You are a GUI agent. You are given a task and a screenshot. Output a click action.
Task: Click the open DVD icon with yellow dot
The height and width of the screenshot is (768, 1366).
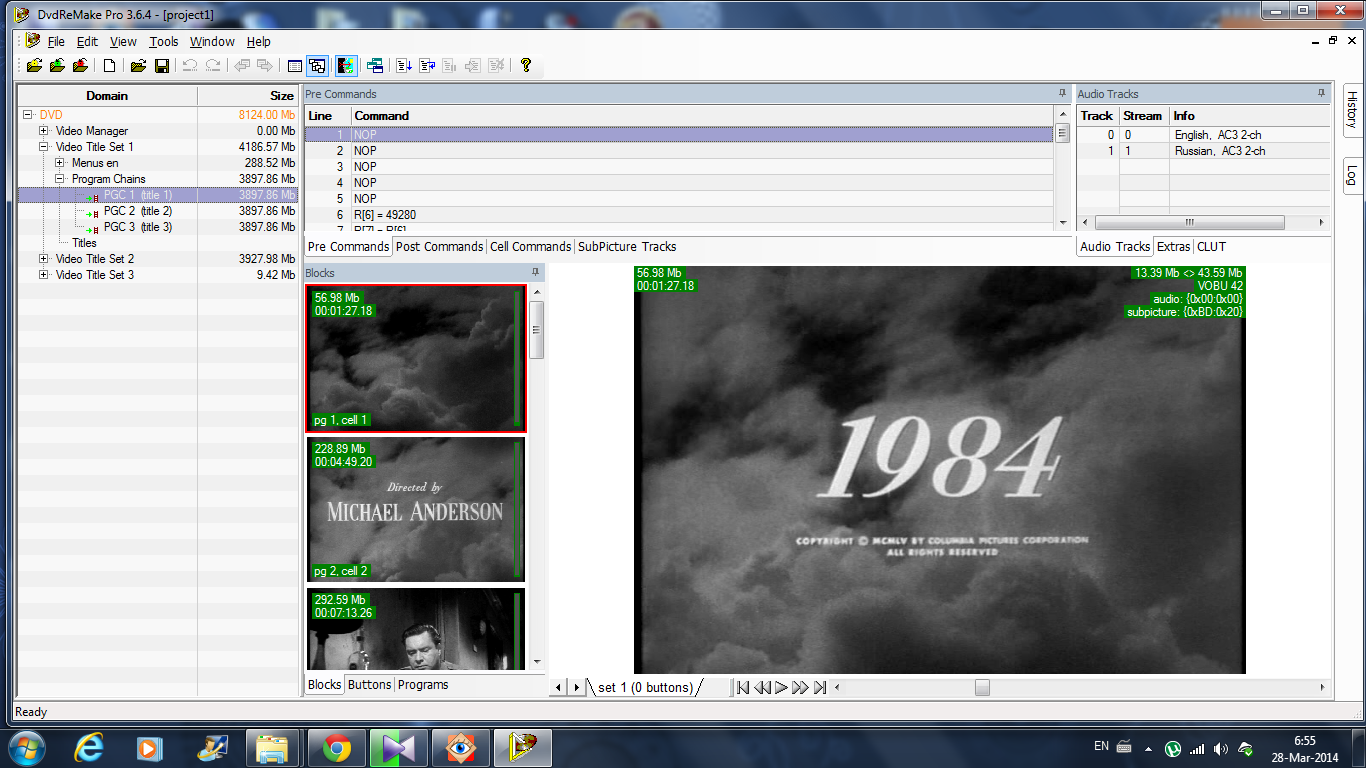pos(34,66)
